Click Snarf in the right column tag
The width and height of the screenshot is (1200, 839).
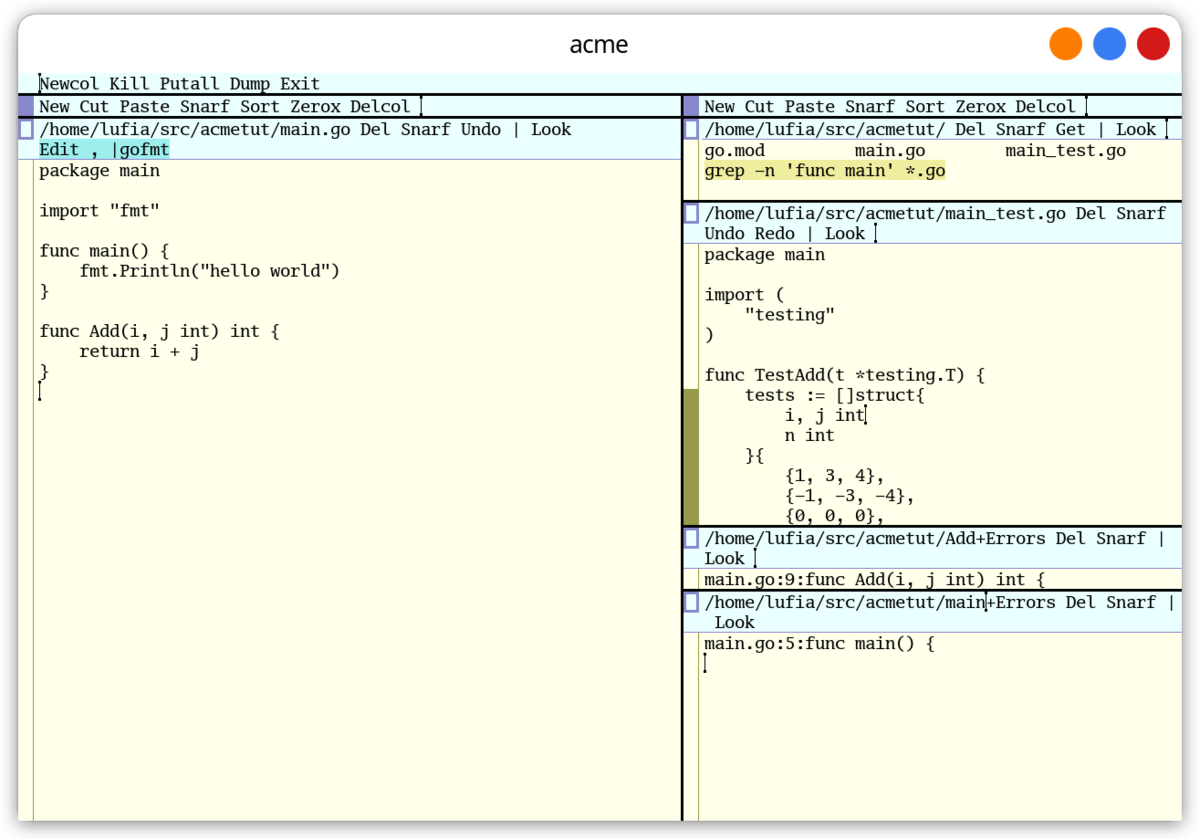tap(870, 106)
